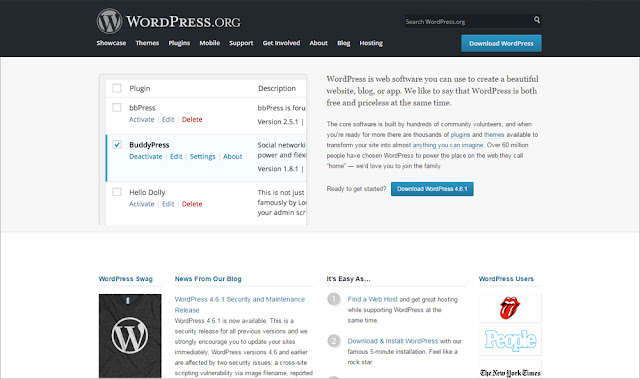Image resolution: width=640 pixels, height=379 pixels.
Task: Open the Support menu item
Action: point(241,43)
